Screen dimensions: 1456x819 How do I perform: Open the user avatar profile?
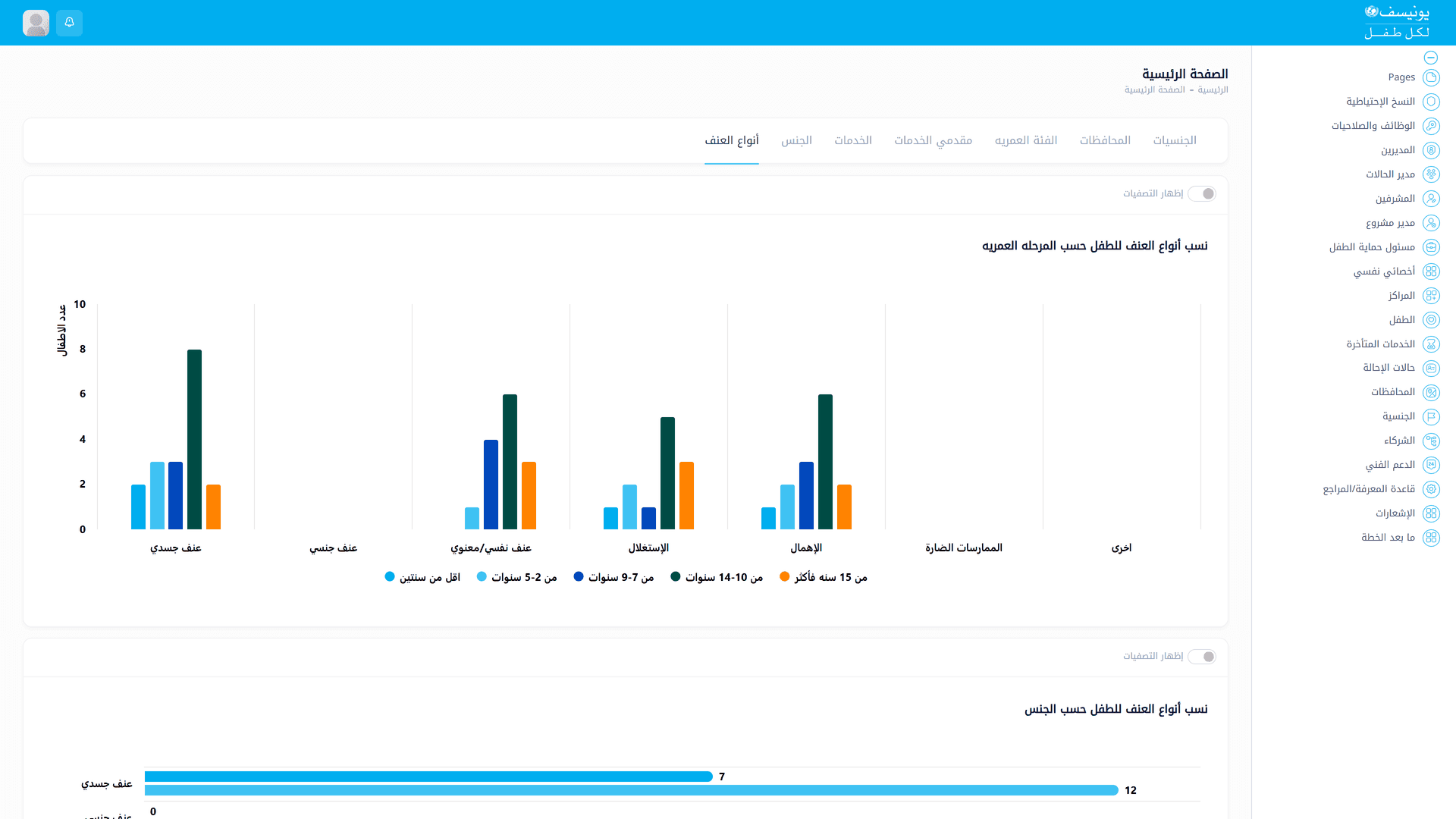pos(36,23)
